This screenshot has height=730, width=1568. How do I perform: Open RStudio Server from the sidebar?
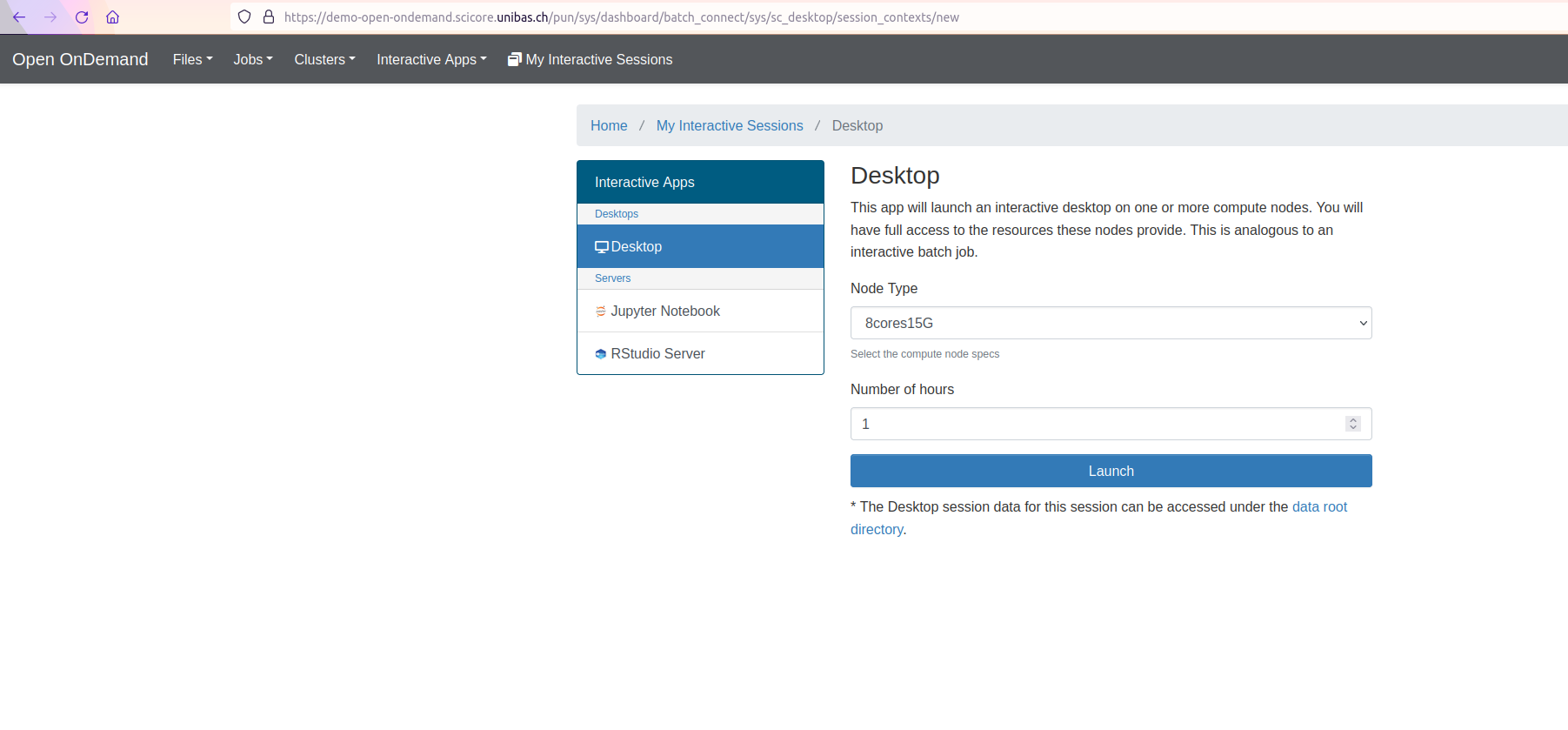pos(657,354)
